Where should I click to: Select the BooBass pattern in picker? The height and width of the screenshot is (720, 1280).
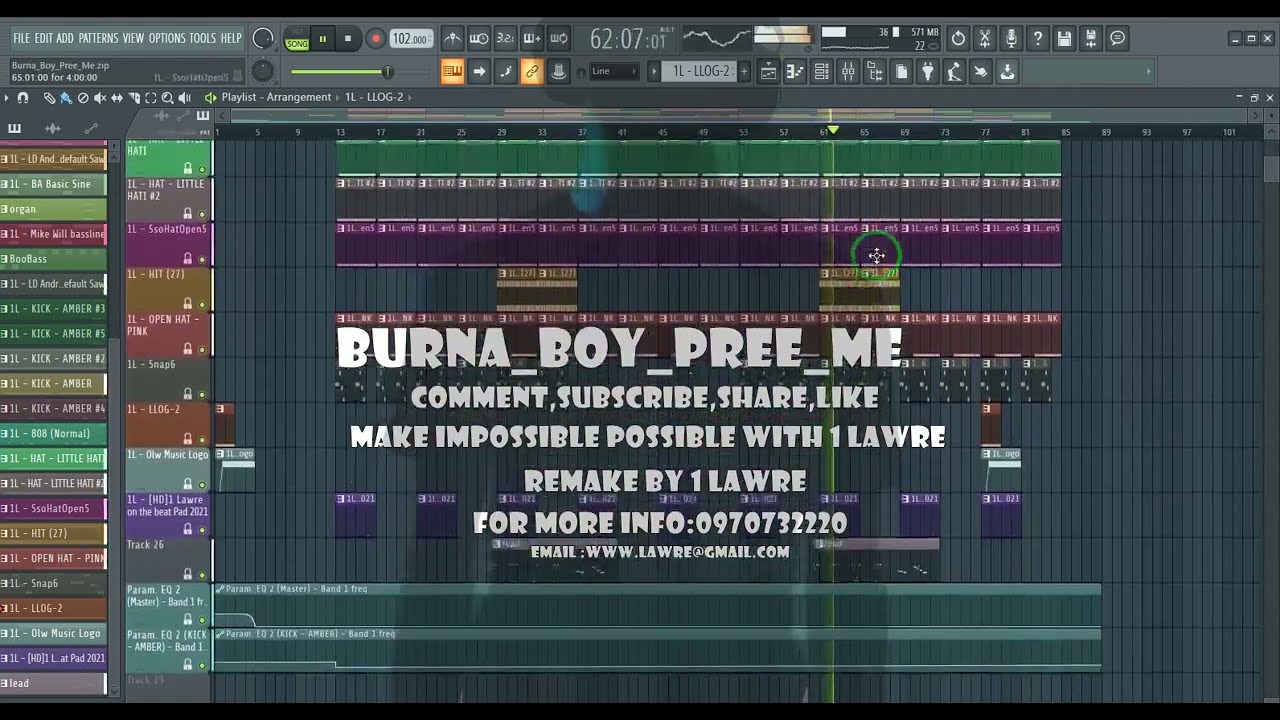pos(53,259)
